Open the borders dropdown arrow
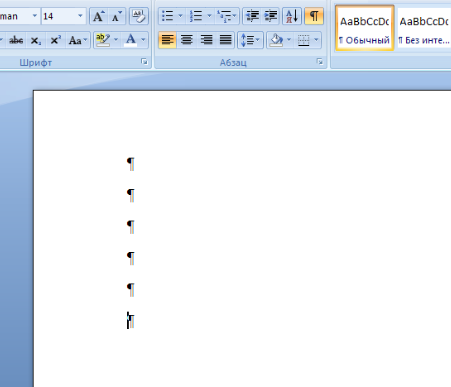The height and width of the screenshot is (387, 451). (x=316, y=40)
